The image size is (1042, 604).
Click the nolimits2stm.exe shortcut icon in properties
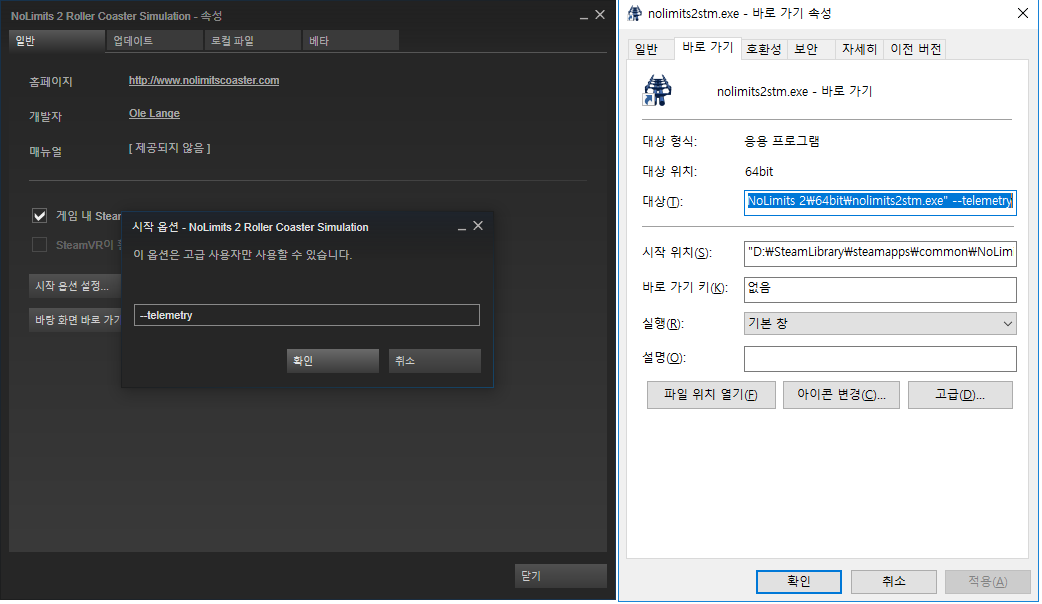click(657, 90)
